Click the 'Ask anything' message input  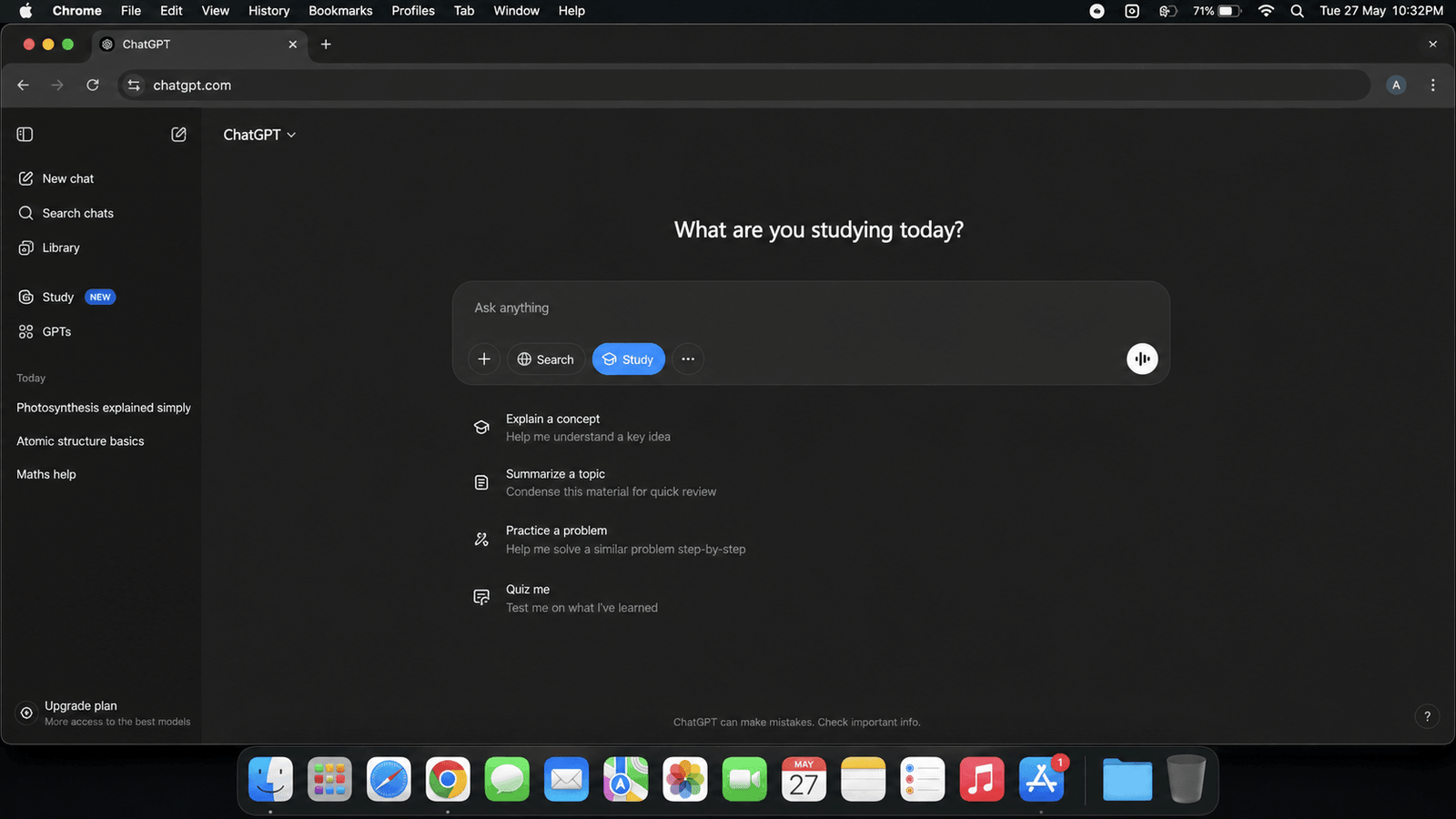coord(810,308)
